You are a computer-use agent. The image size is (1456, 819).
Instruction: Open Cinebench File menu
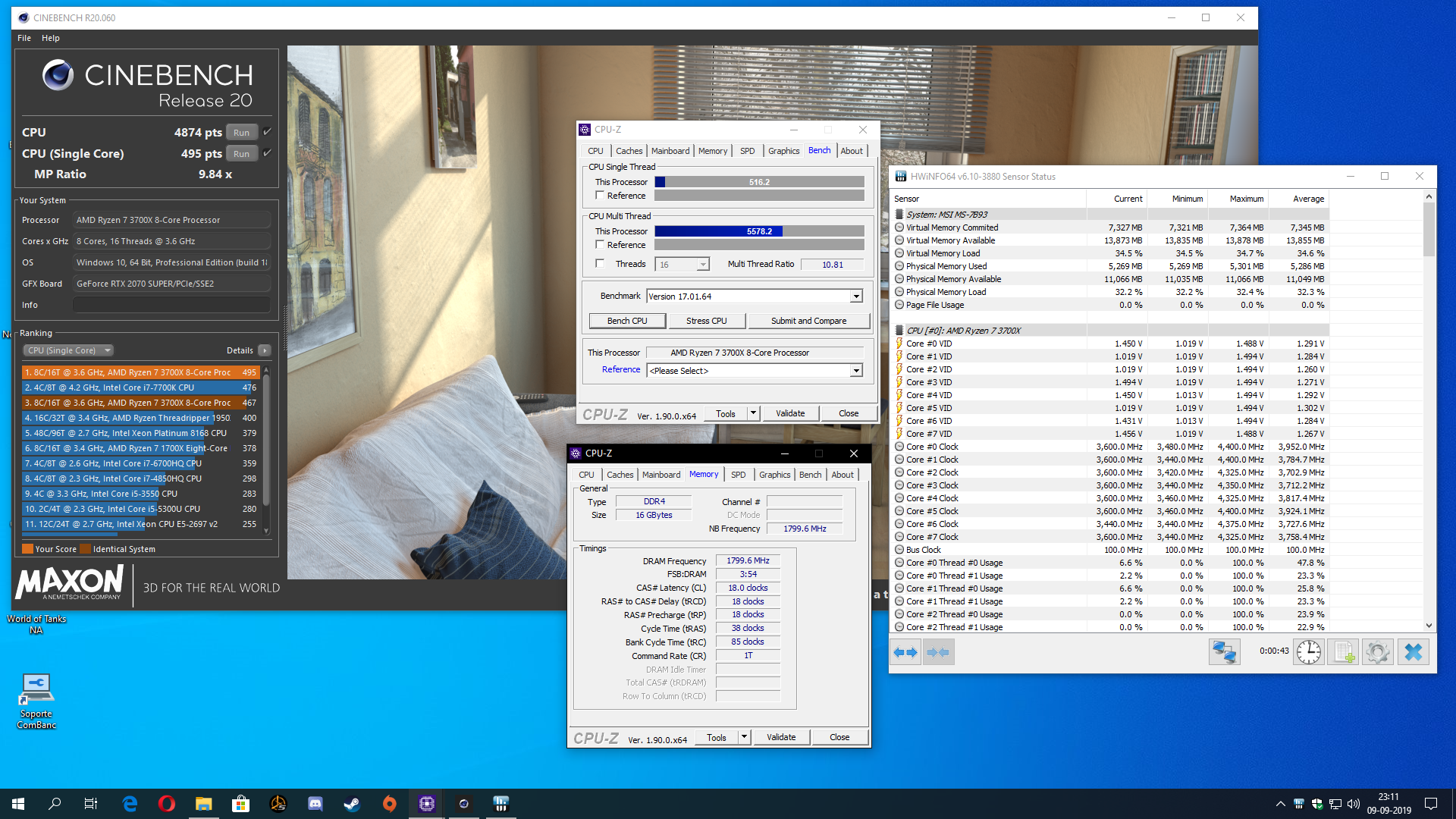24,38
